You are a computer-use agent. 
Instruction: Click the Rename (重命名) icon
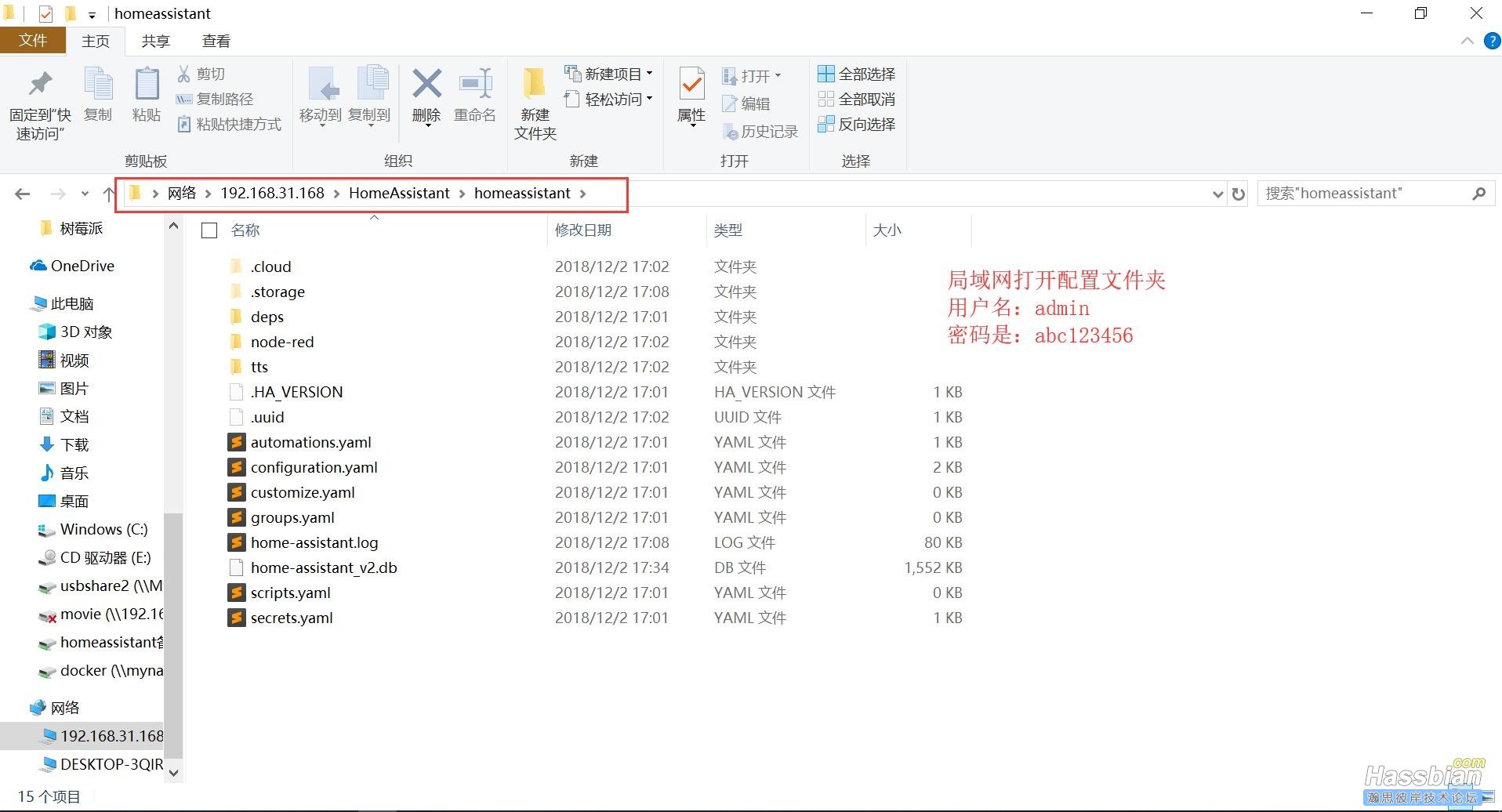pos(475,84)
